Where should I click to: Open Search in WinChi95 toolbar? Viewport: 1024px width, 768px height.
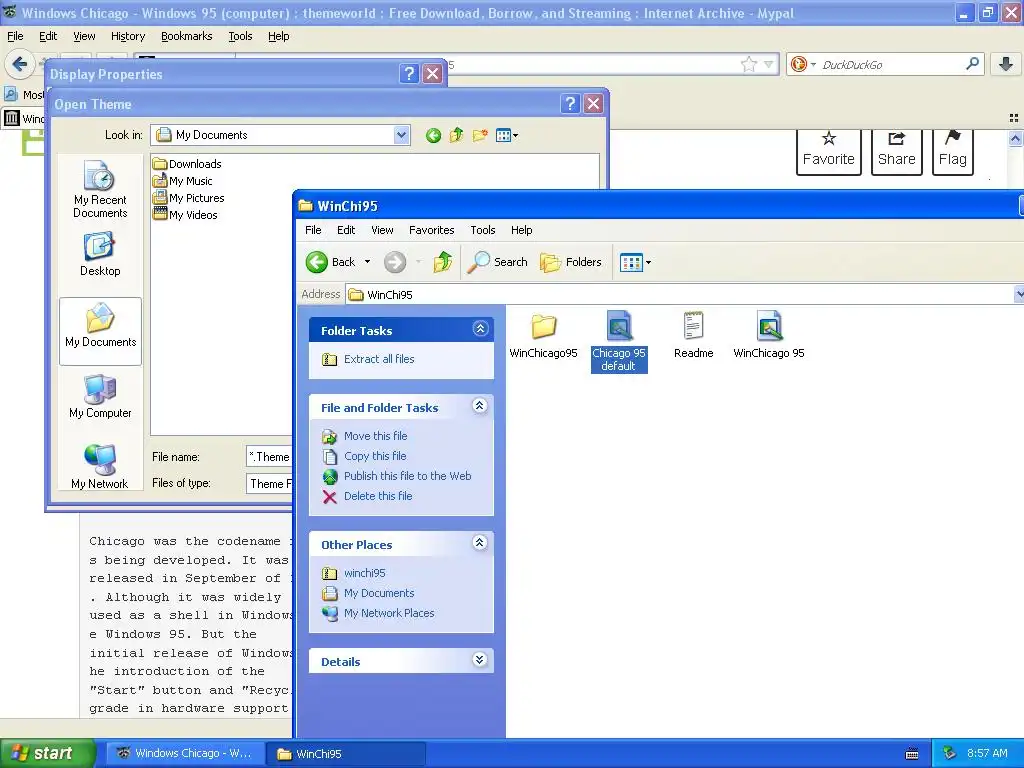(497, 263)
